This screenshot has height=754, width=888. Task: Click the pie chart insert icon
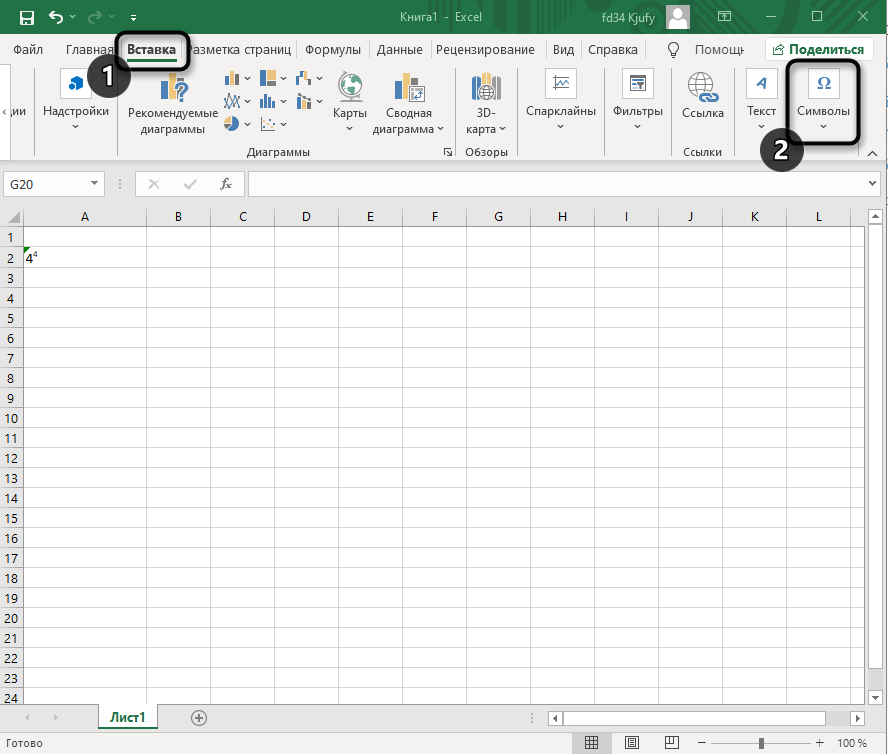click(x=232, y=124)
